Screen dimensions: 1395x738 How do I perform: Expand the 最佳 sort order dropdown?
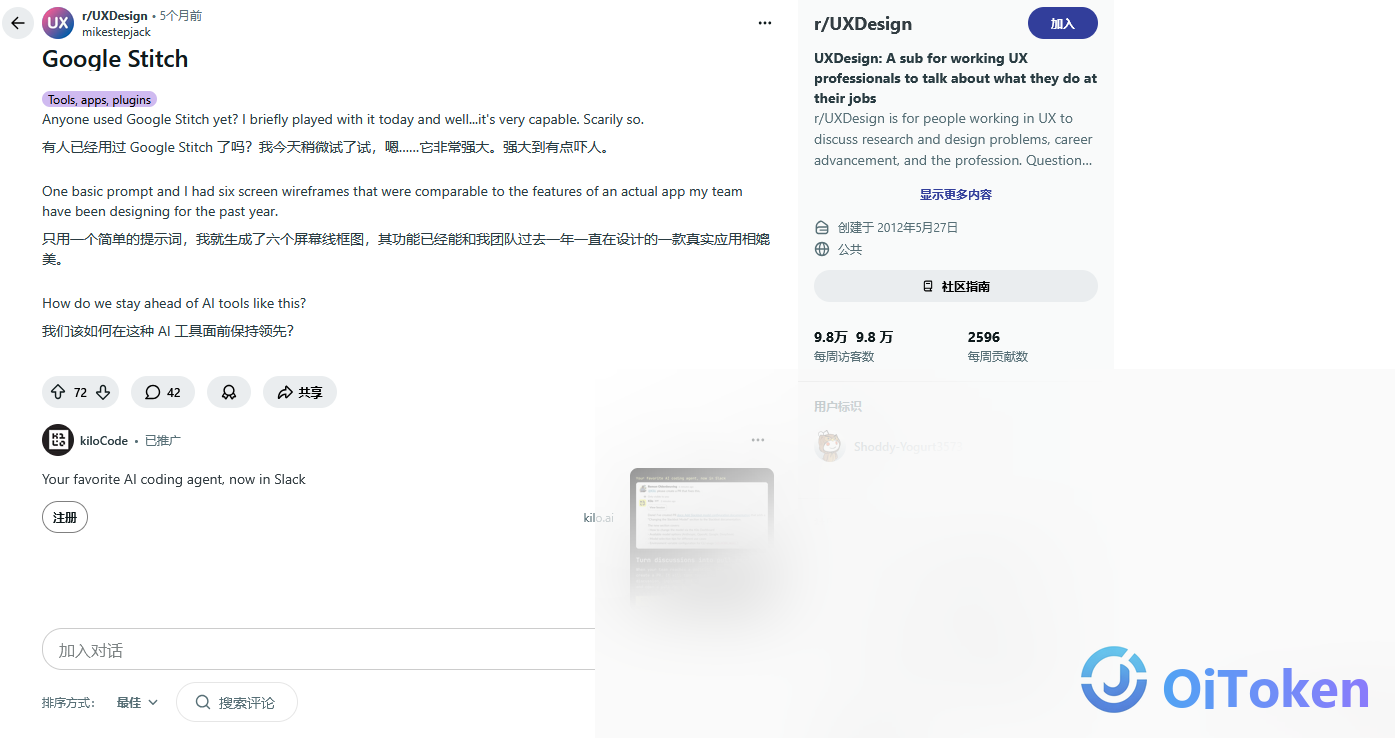[137, 703]
